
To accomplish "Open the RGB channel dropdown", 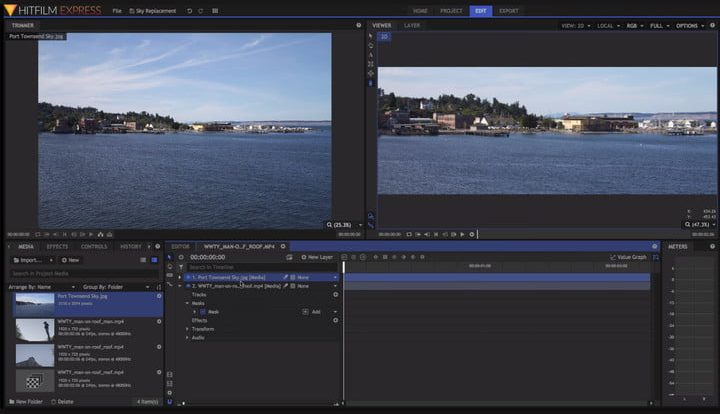I will pyautogui.click(x=632, y=25).
